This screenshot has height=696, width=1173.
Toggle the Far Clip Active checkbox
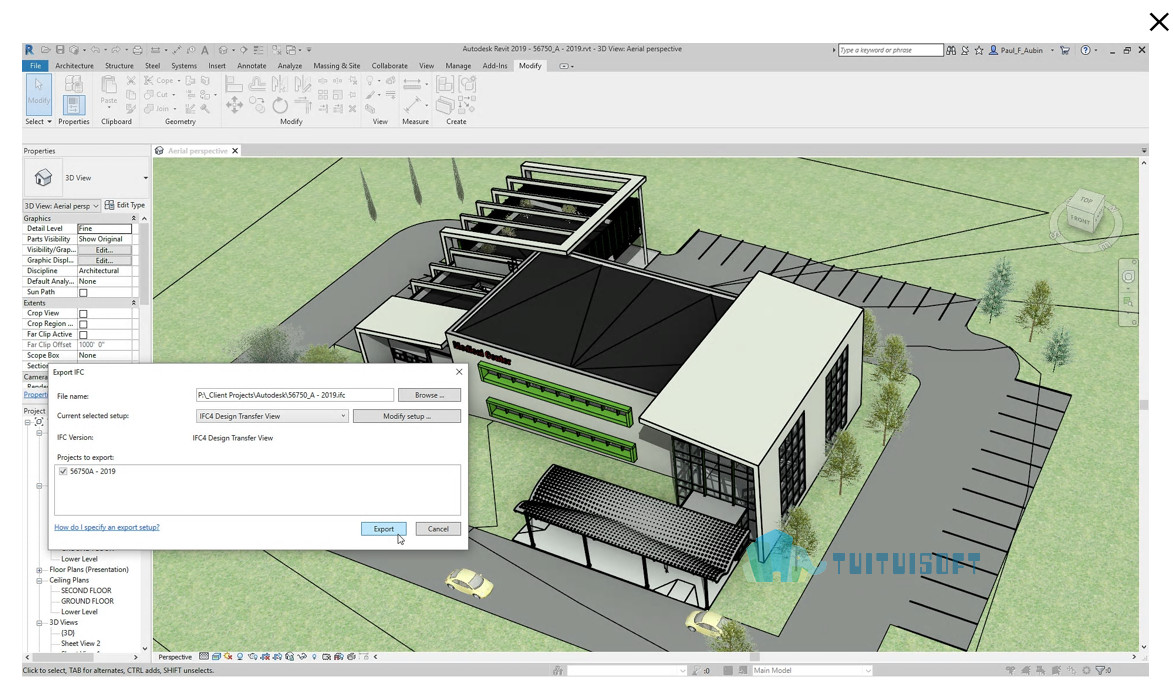pos(83,335)
